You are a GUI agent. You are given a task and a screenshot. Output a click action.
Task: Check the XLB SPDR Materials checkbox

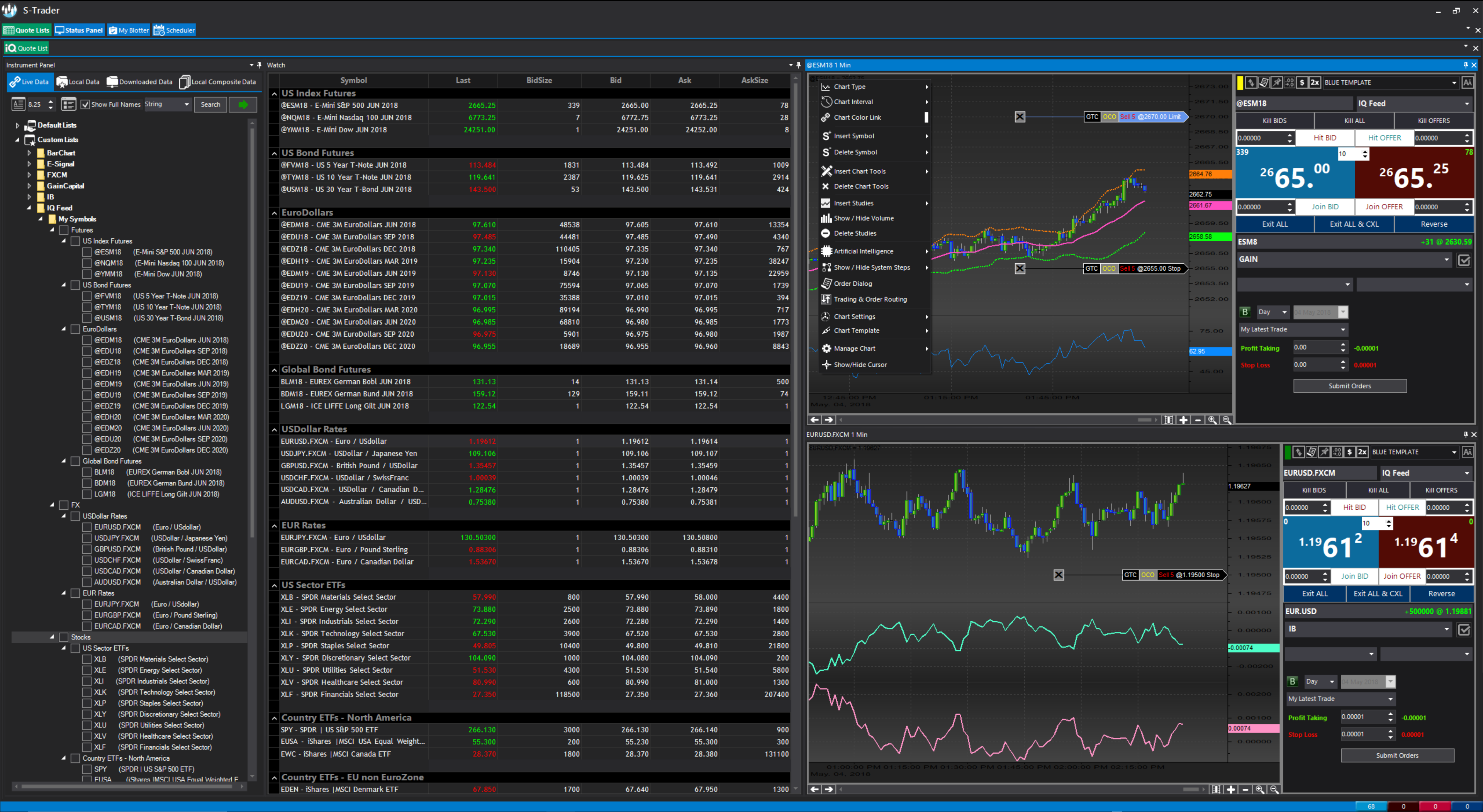click(87, 659)
